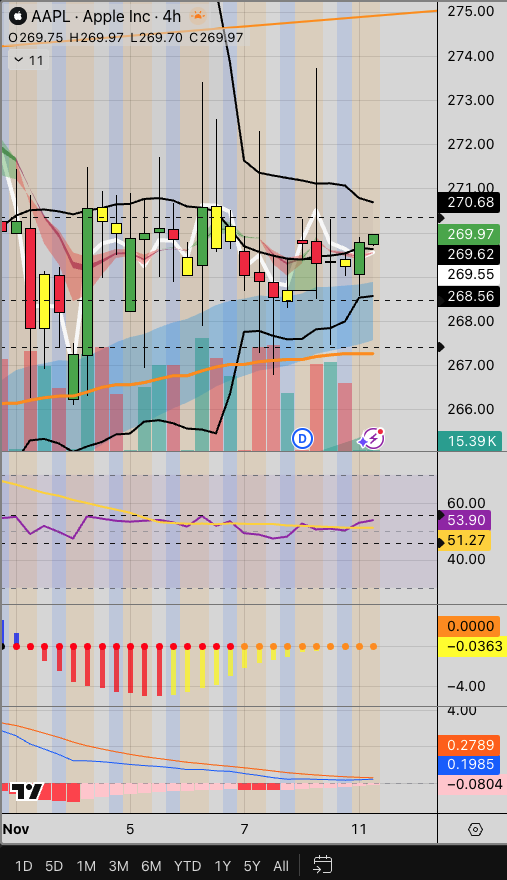Click the latest green candle on the chart
Viewport: 507px width, 880px height.
tap(373, 240)
